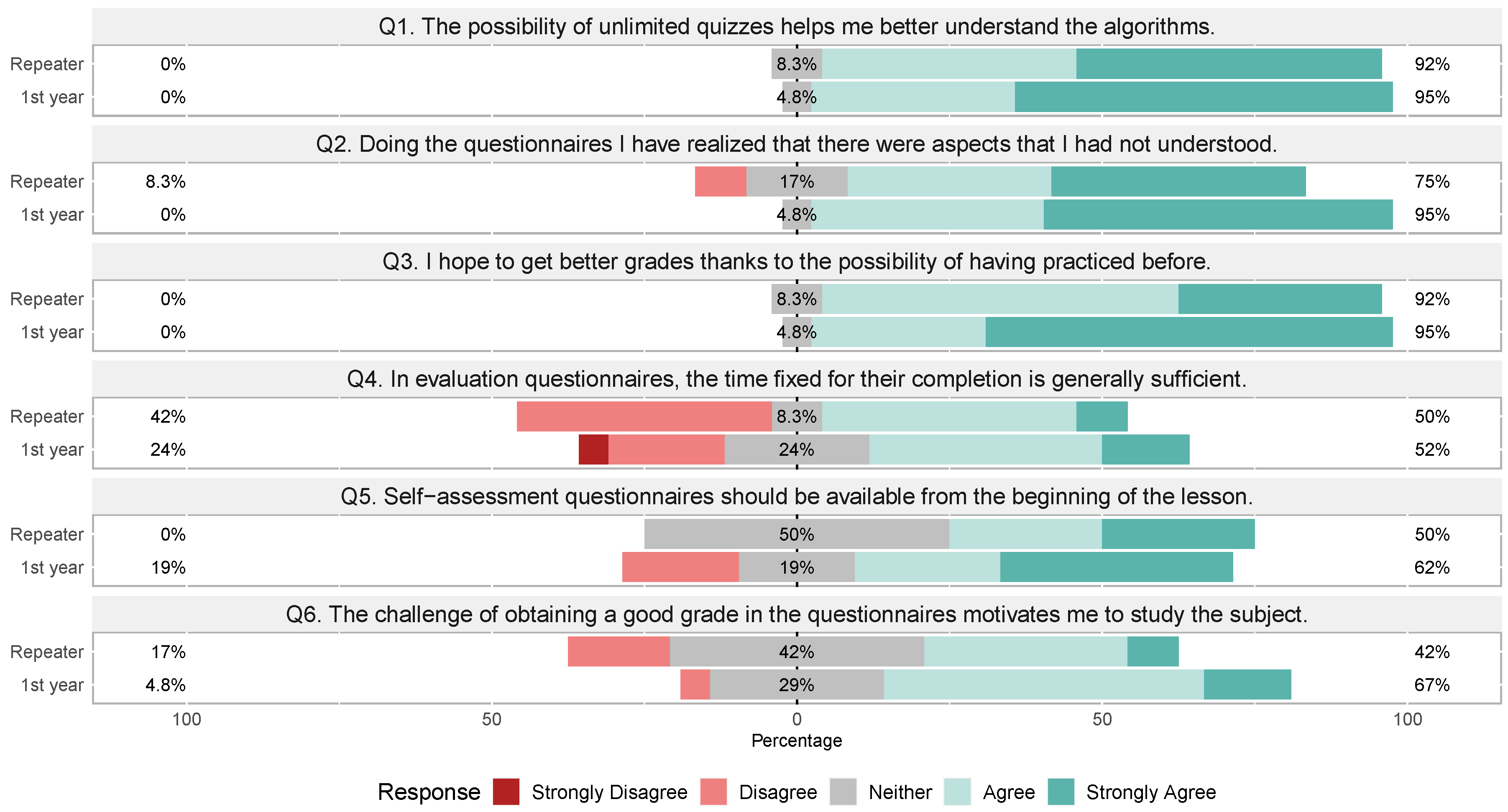Screen dimensions: 1508x812
Task: Click the Strongly Disagree legend swatch
Action: tap(506, 792)
